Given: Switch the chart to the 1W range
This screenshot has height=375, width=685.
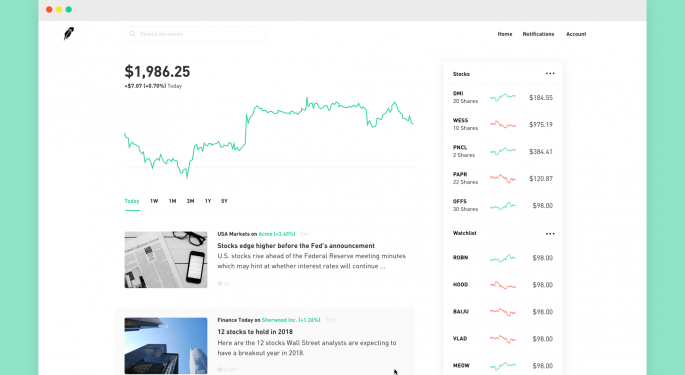Looking at the screenshot, I should click(154, 201).
